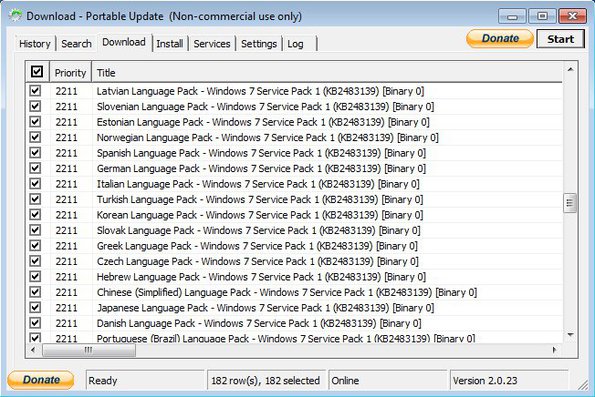Toggle the select-all checkbox in header
This screenshot has height=397, width=595.
[x=37, y=71]
